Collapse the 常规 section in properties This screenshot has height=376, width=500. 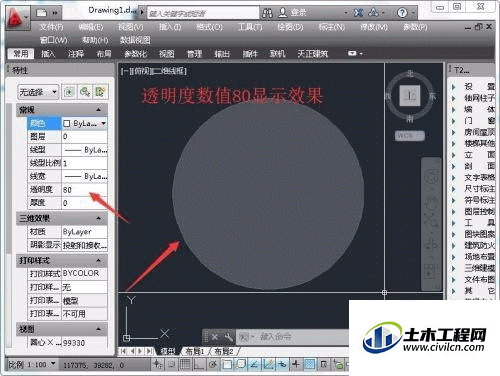[x=99, y=110]
